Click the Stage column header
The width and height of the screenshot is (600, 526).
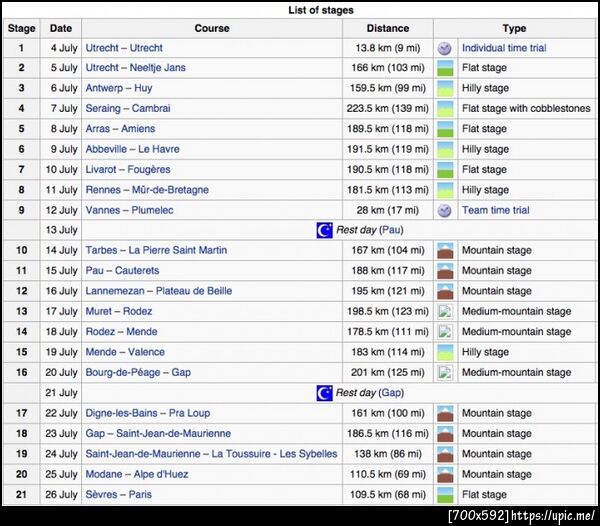pos(21,28)
